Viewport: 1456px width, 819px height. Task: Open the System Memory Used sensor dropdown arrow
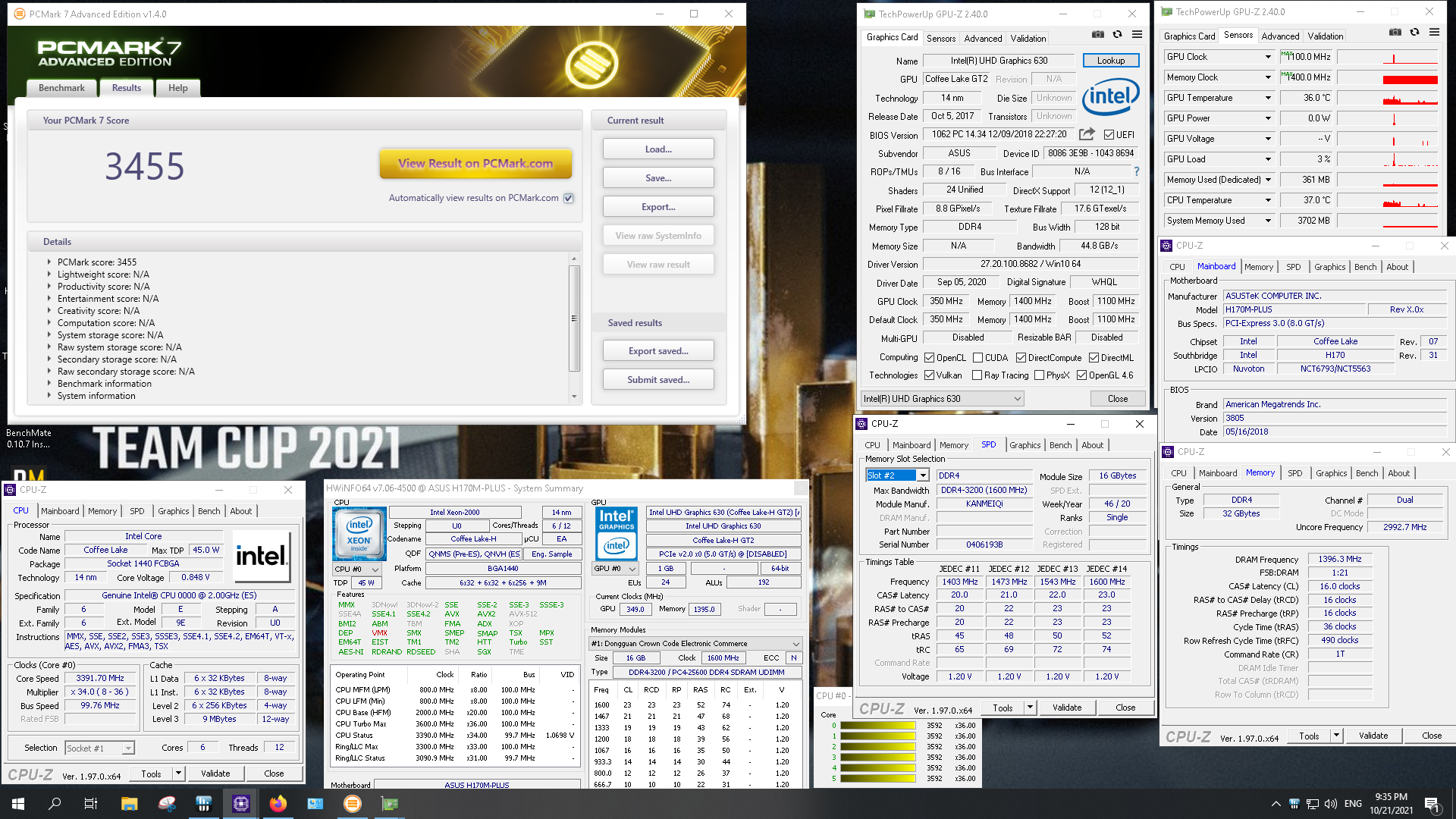[x=1268, y=221]
